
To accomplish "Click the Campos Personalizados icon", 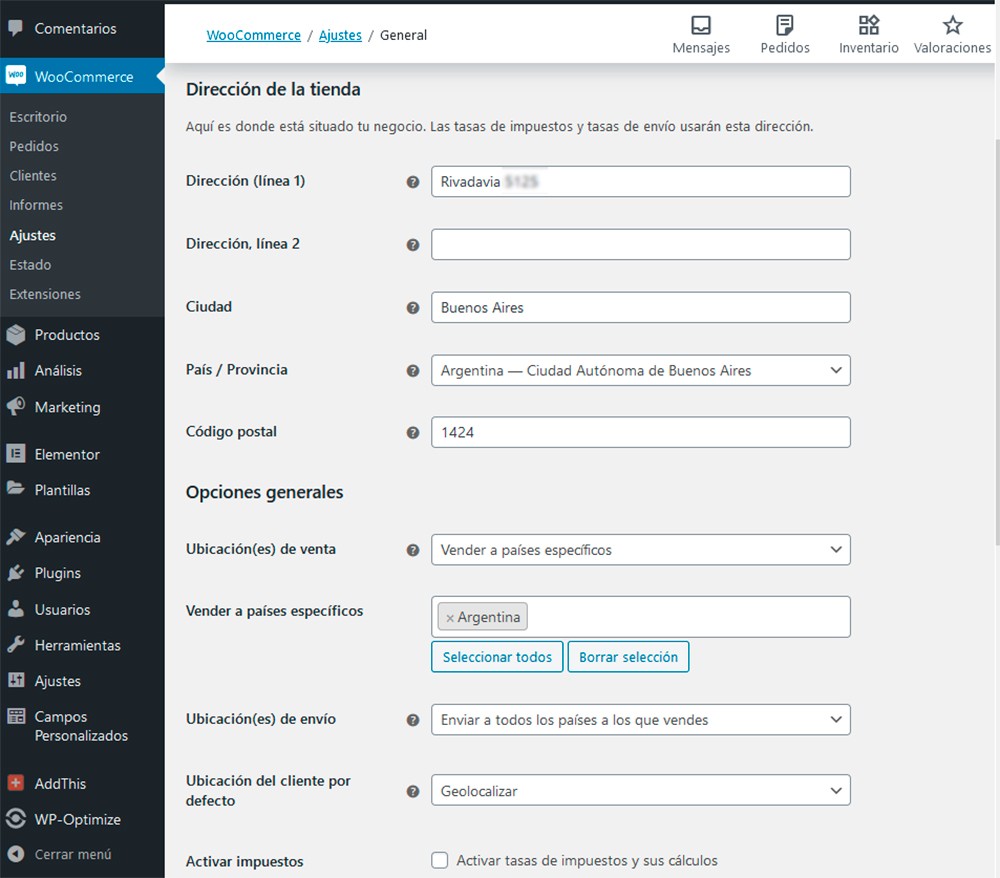I will click(16, 716).
